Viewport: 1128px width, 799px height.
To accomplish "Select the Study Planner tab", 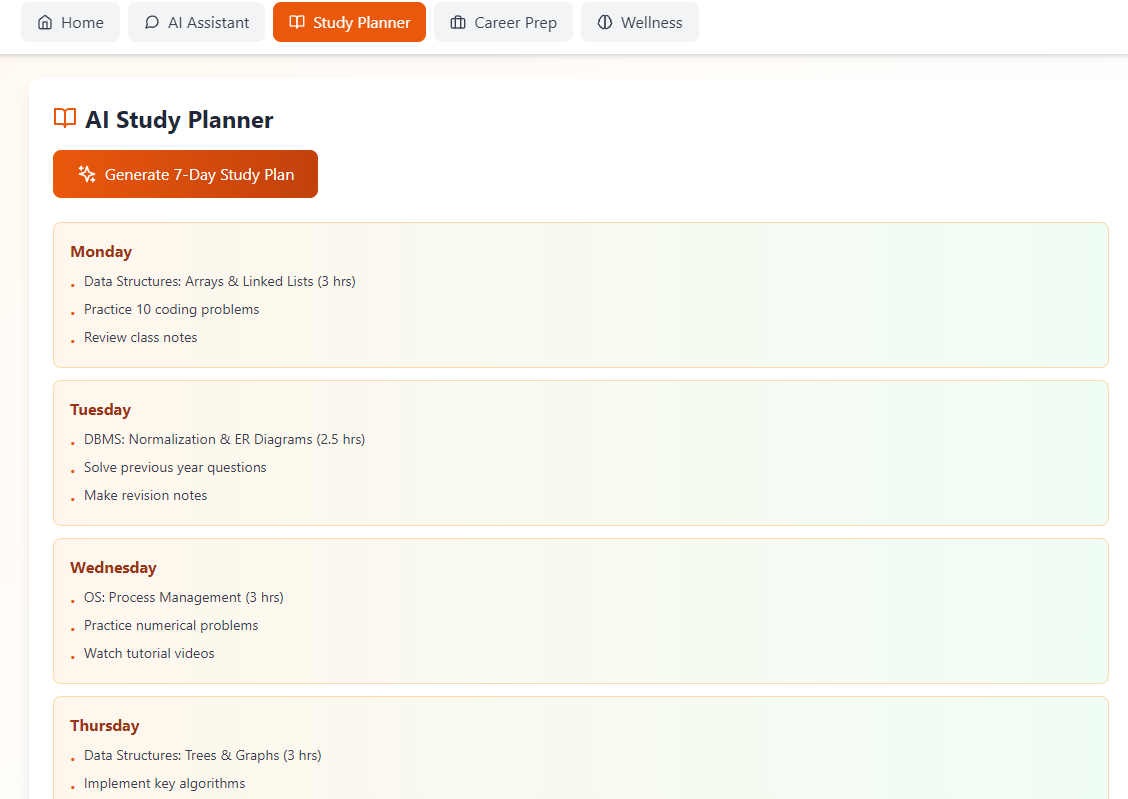I will (x=350, y=22).
